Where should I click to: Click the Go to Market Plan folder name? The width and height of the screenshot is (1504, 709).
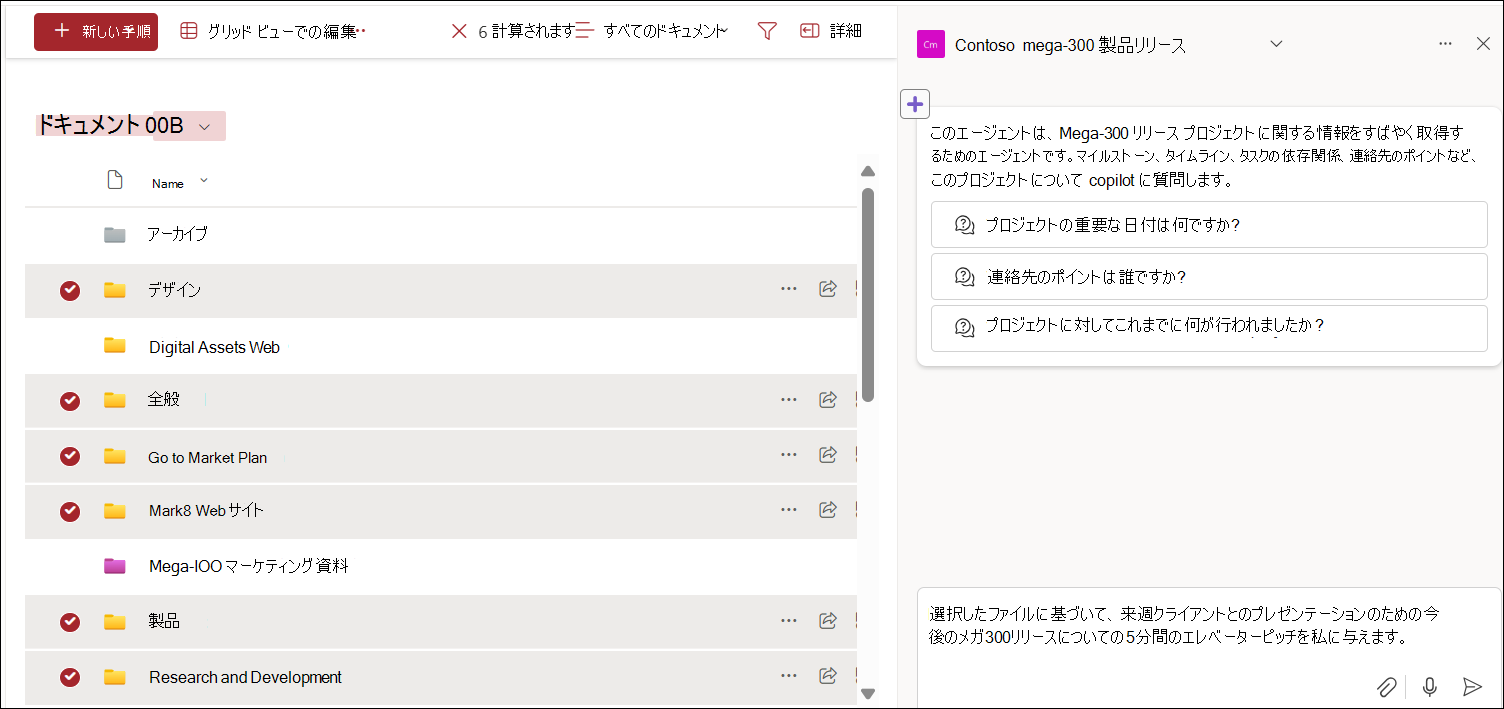click(208, 458)
